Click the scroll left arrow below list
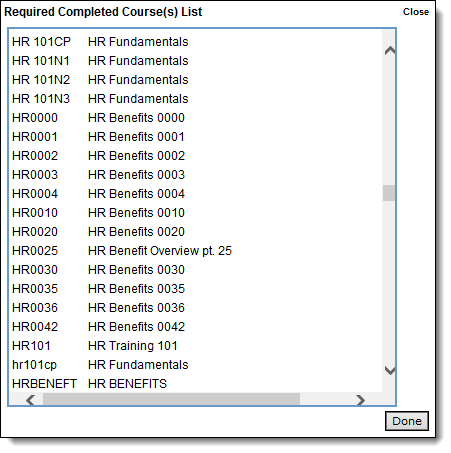 [x=31, y=400]
